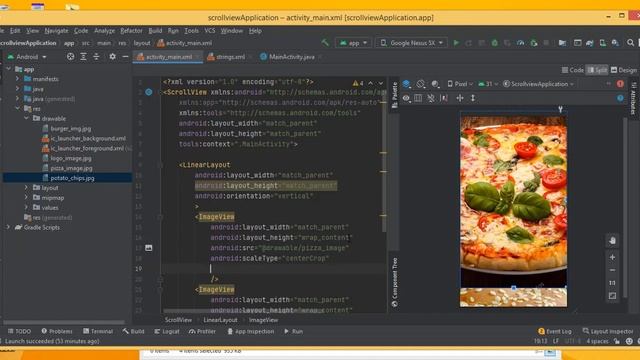
Task: Toggle the Attributes side panel
Action: (x=633, y=98)
